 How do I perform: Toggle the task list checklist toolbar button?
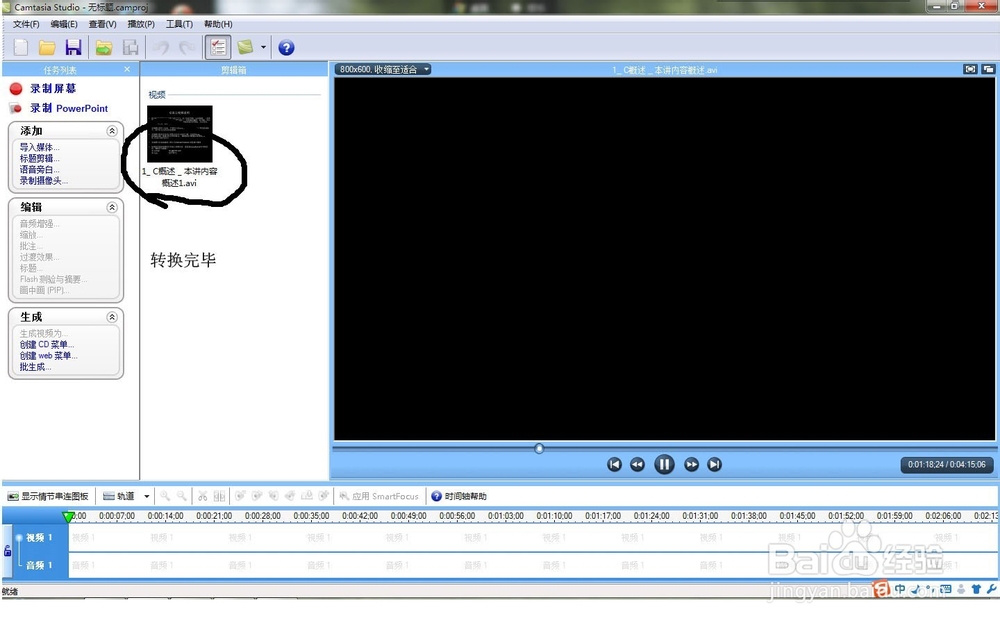point(217,47)
